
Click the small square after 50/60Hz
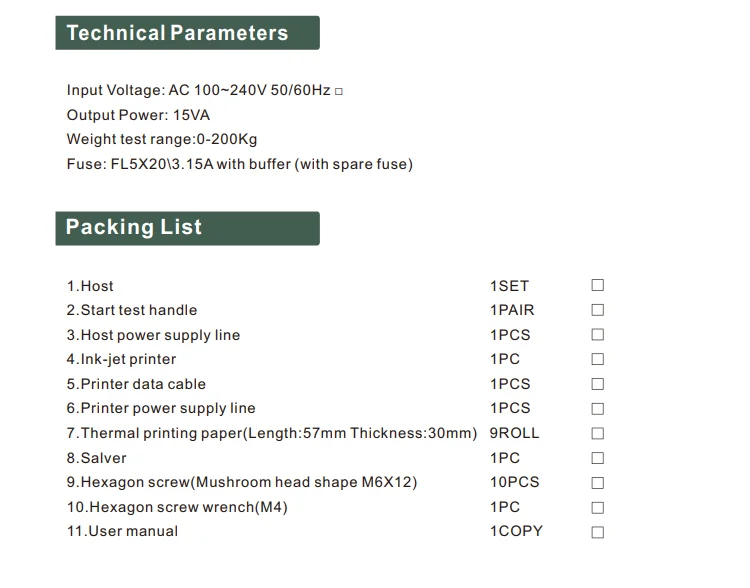[339, 91]
